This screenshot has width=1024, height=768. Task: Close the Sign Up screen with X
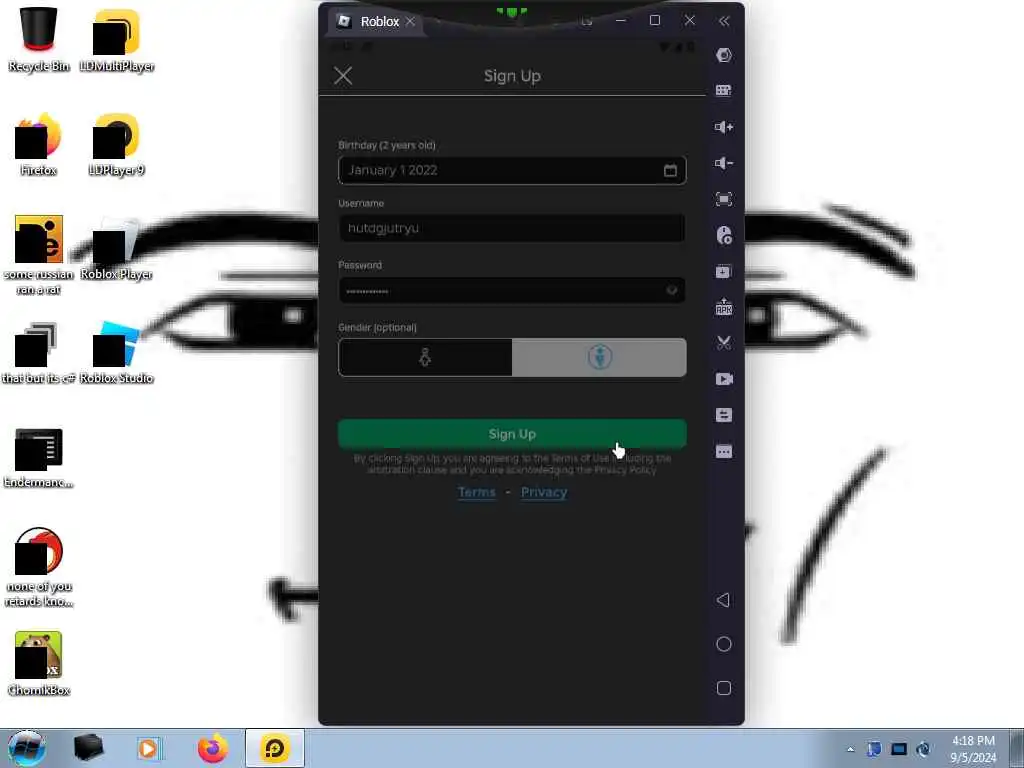[343, 75]
